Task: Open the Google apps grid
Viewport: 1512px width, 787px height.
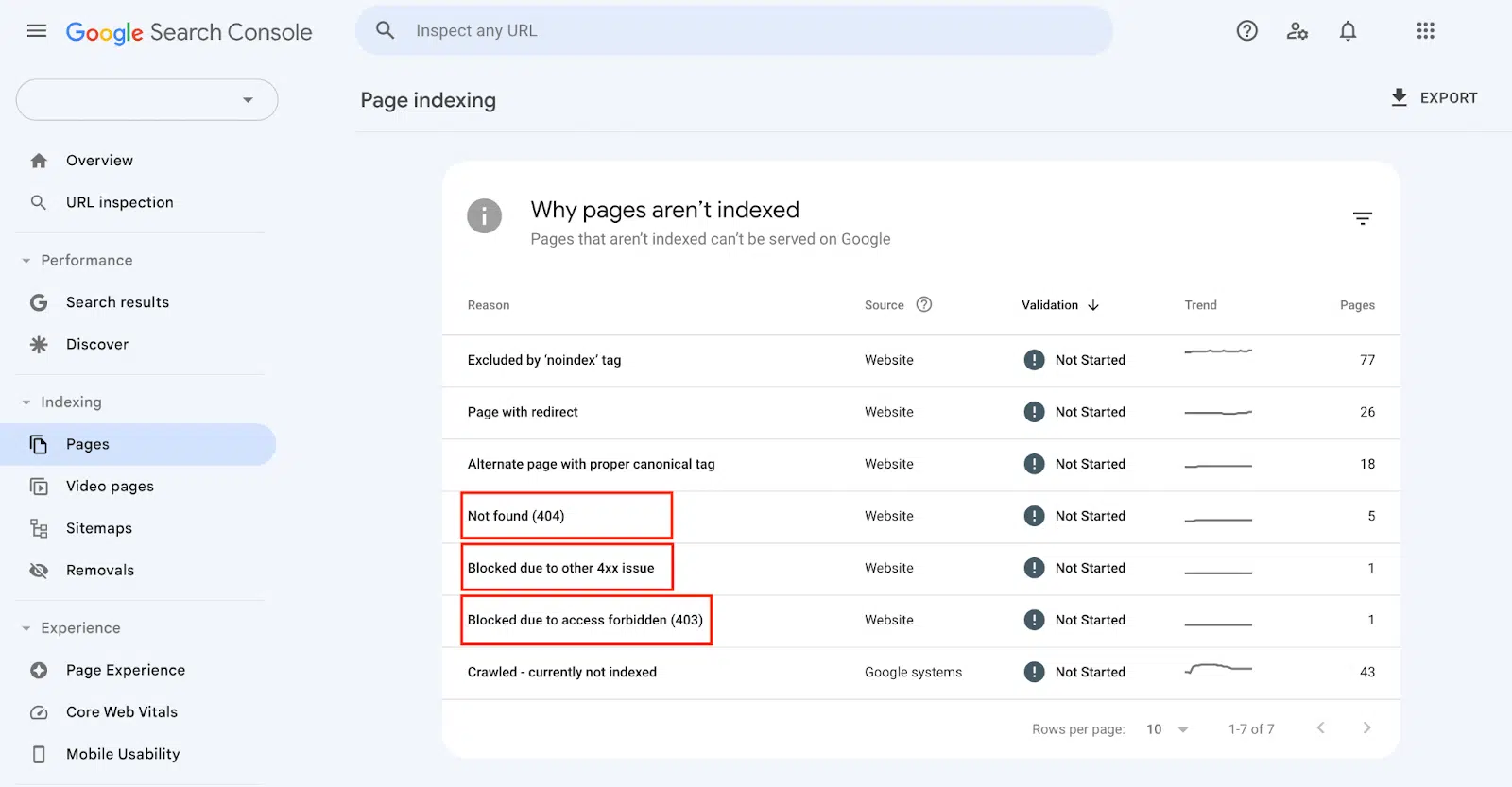Action: (1426, 31)
